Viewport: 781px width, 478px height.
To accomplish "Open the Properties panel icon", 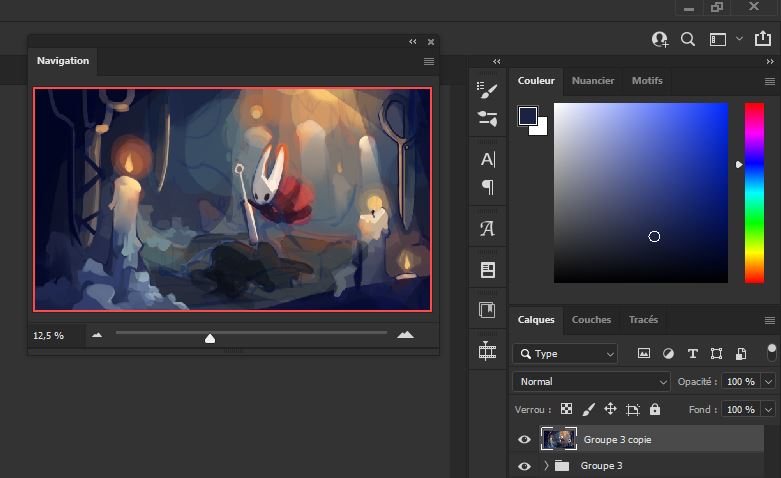I will coord(488,270).
